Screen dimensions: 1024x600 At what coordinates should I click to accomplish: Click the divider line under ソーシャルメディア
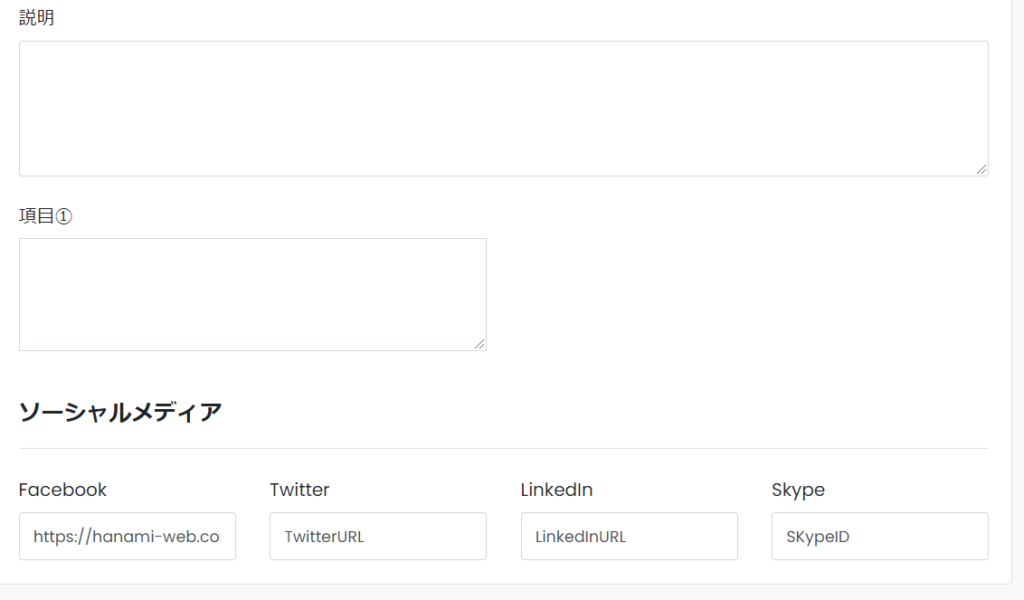tap(504, 449)
